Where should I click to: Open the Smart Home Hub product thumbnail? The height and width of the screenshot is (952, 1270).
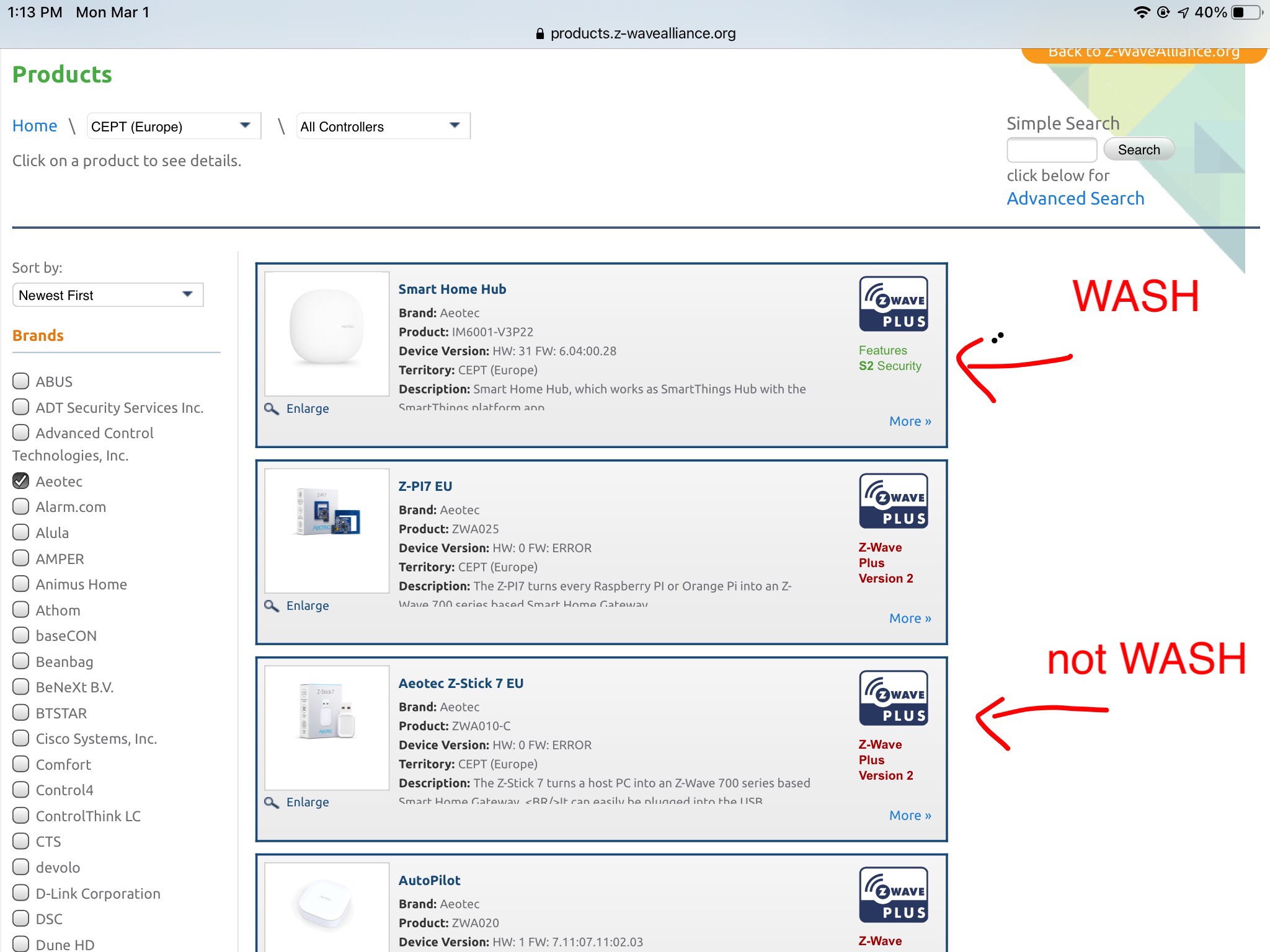327,333
